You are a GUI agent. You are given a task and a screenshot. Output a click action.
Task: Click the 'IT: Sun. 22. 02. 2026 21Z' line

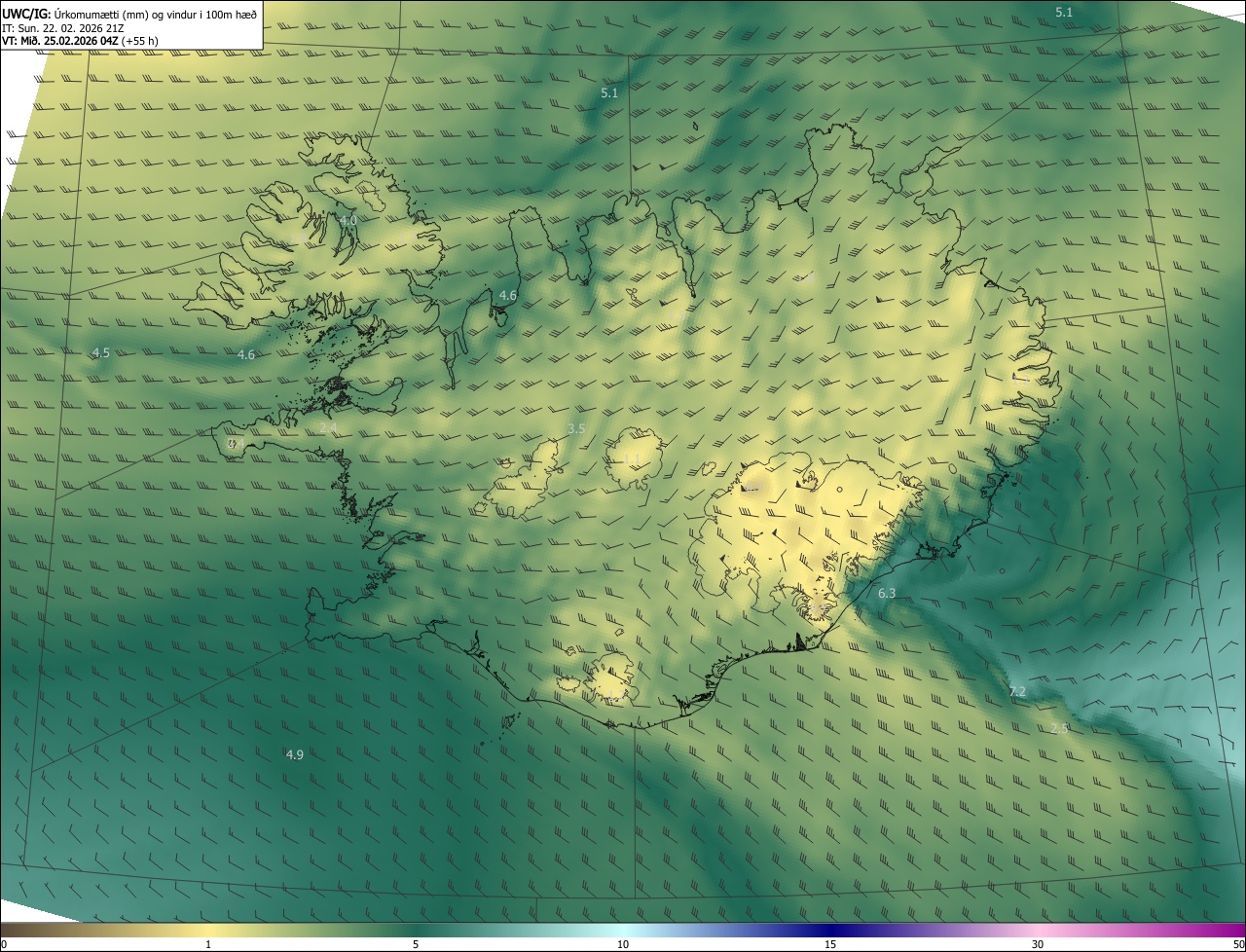click(62, 27)
